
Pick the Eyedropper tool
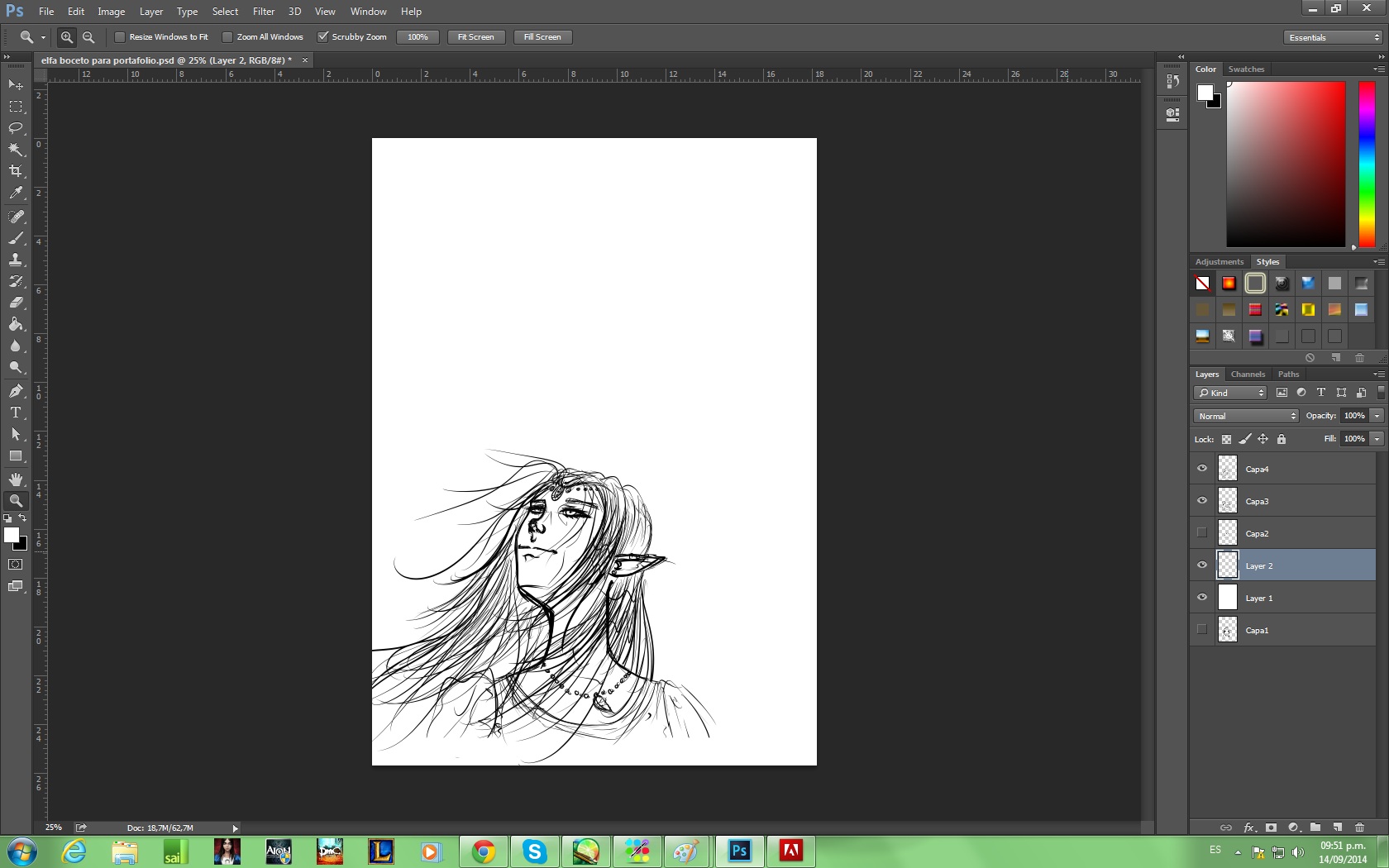click(x=16, y=193)
